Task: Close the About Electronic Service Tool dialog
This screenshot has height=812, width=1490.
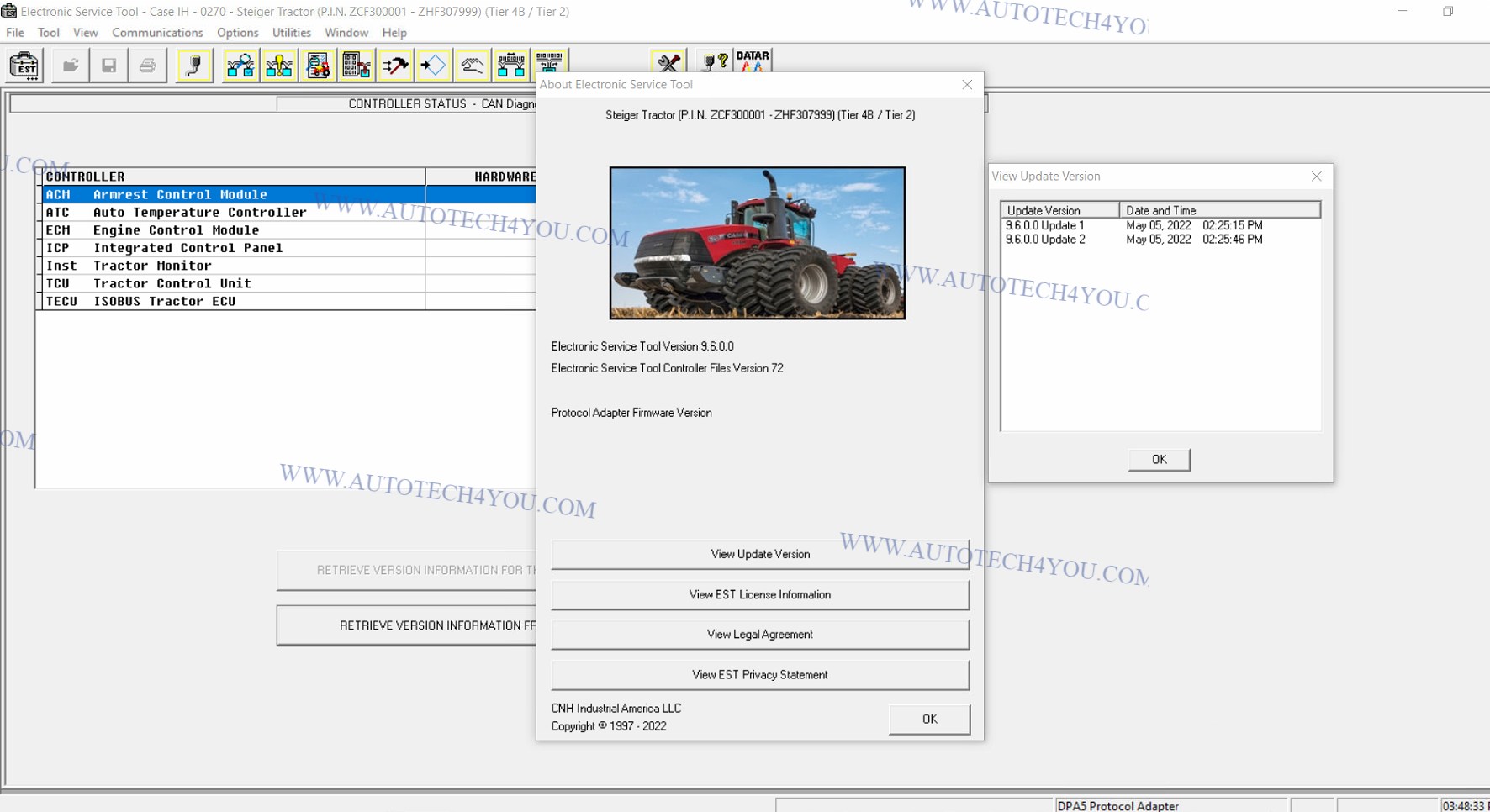Action: coord(967,85)
